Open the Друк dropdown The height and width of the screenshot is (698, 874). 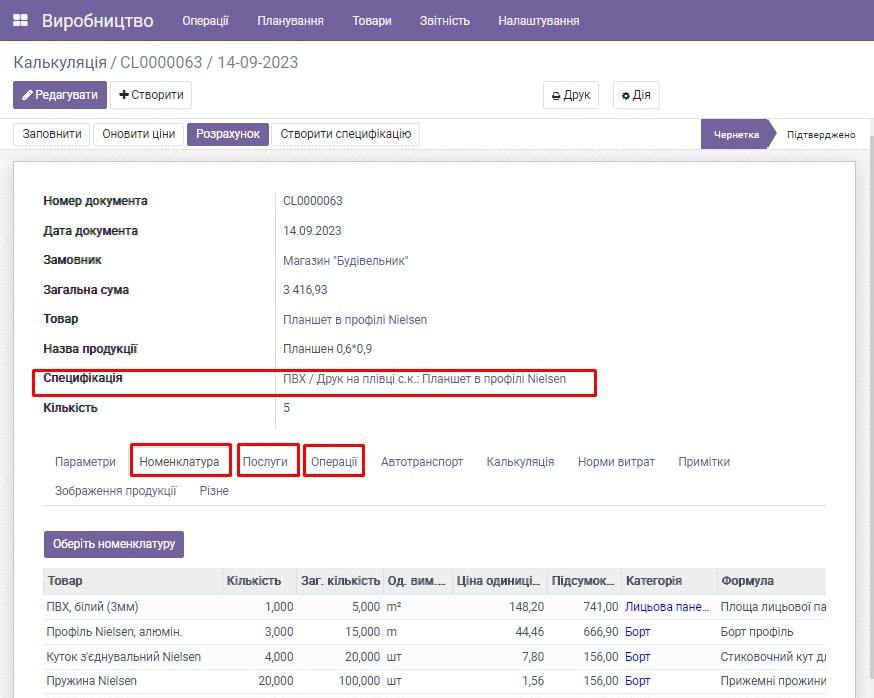coord(571,95)
